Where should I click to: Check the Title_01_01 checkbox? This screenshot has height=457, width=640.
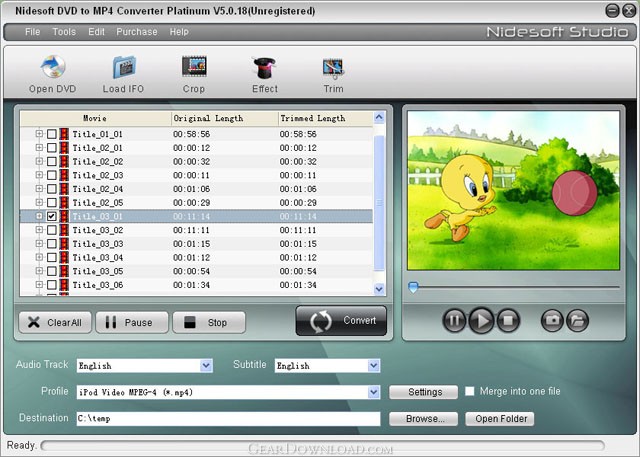[x=51, y=134]
